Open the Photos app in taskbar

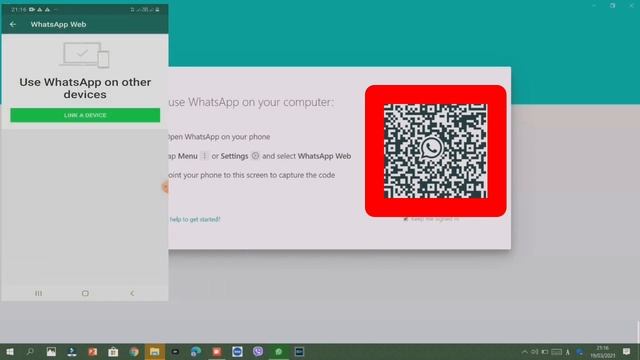click(51, 352)
